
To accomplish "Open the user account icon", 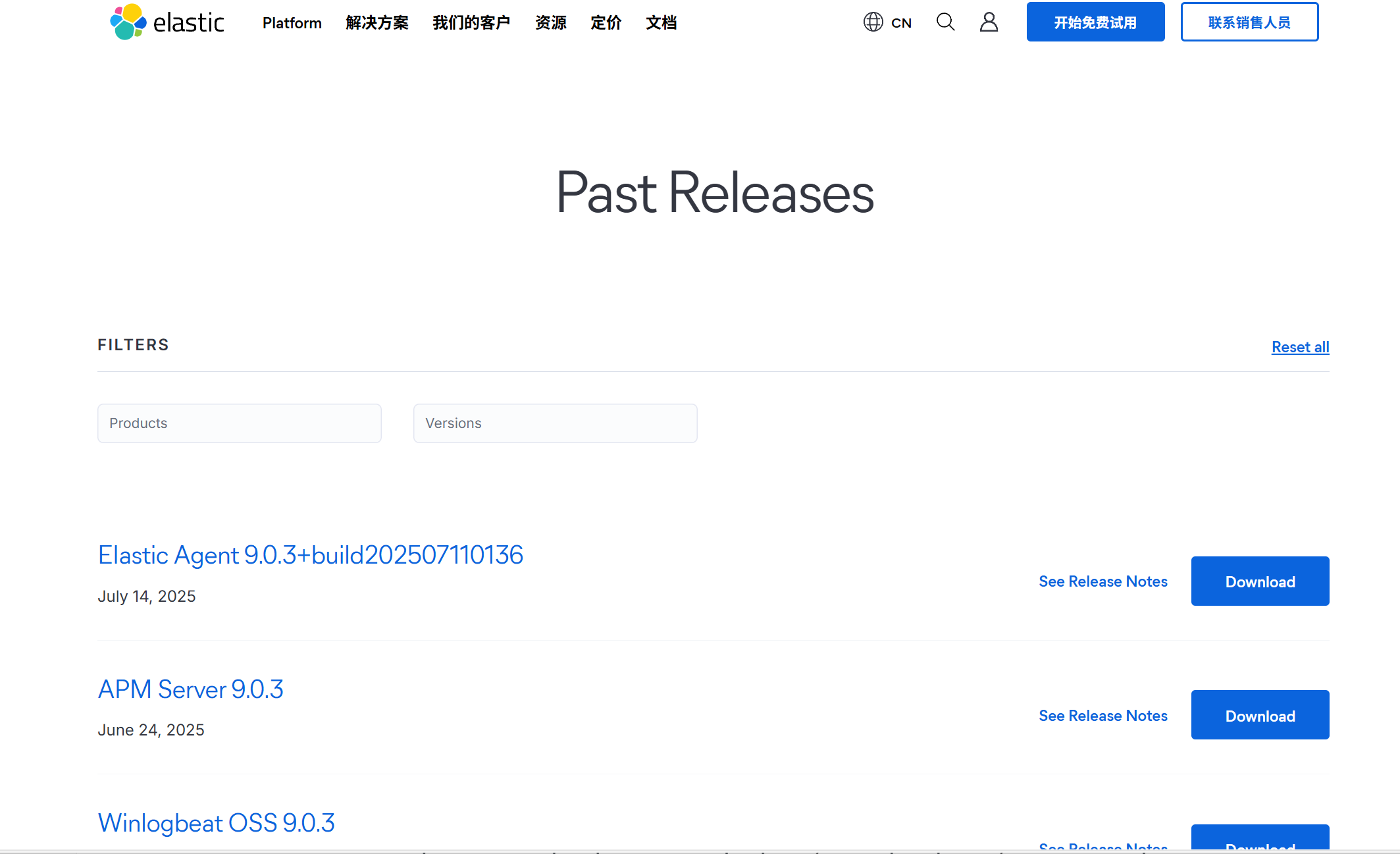I will [x=989, y=22].
